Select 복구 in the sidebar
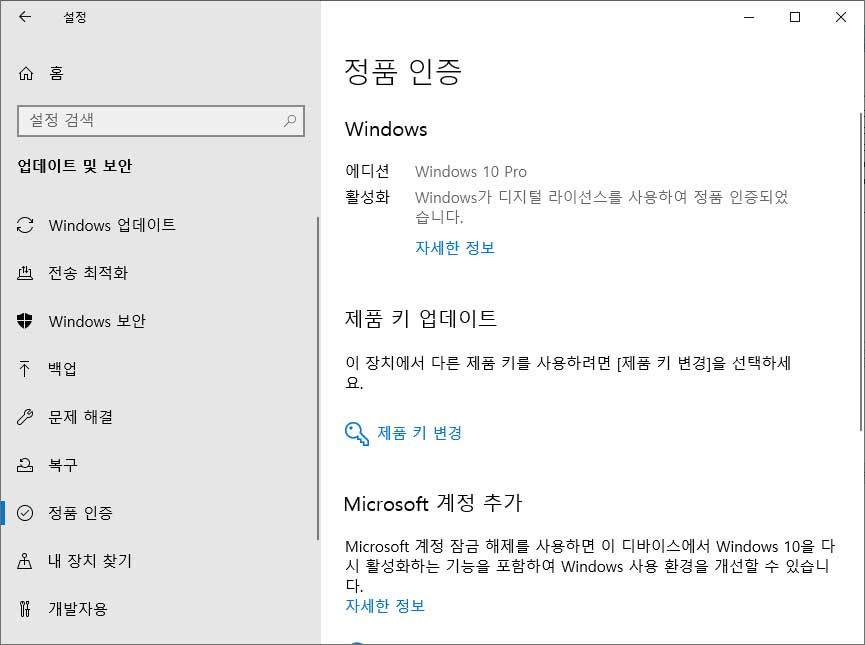865x645 pixels. [160, 465]
